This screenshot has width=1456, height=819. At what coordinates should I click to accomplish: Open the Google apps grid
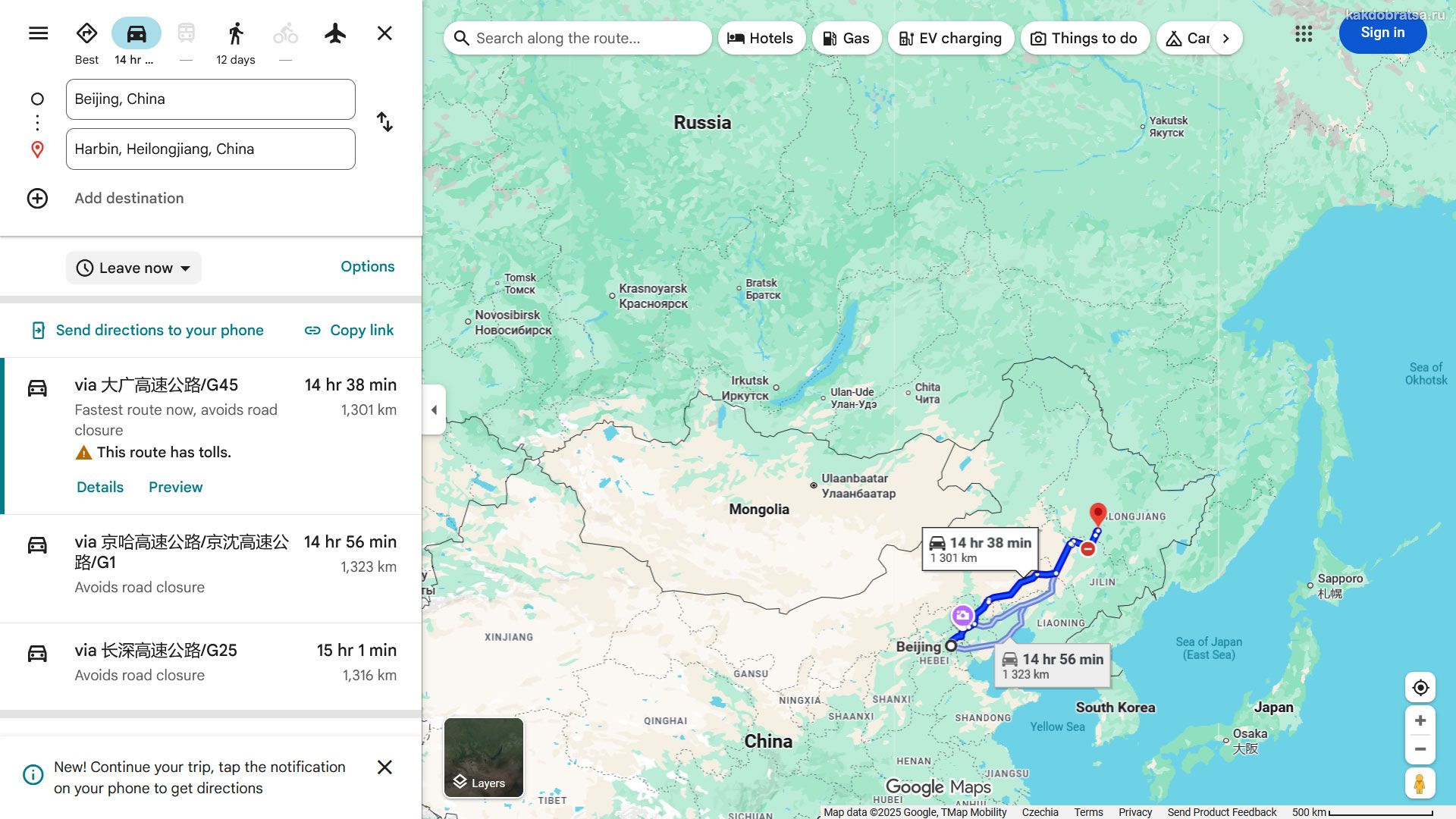pos(1303,33)
